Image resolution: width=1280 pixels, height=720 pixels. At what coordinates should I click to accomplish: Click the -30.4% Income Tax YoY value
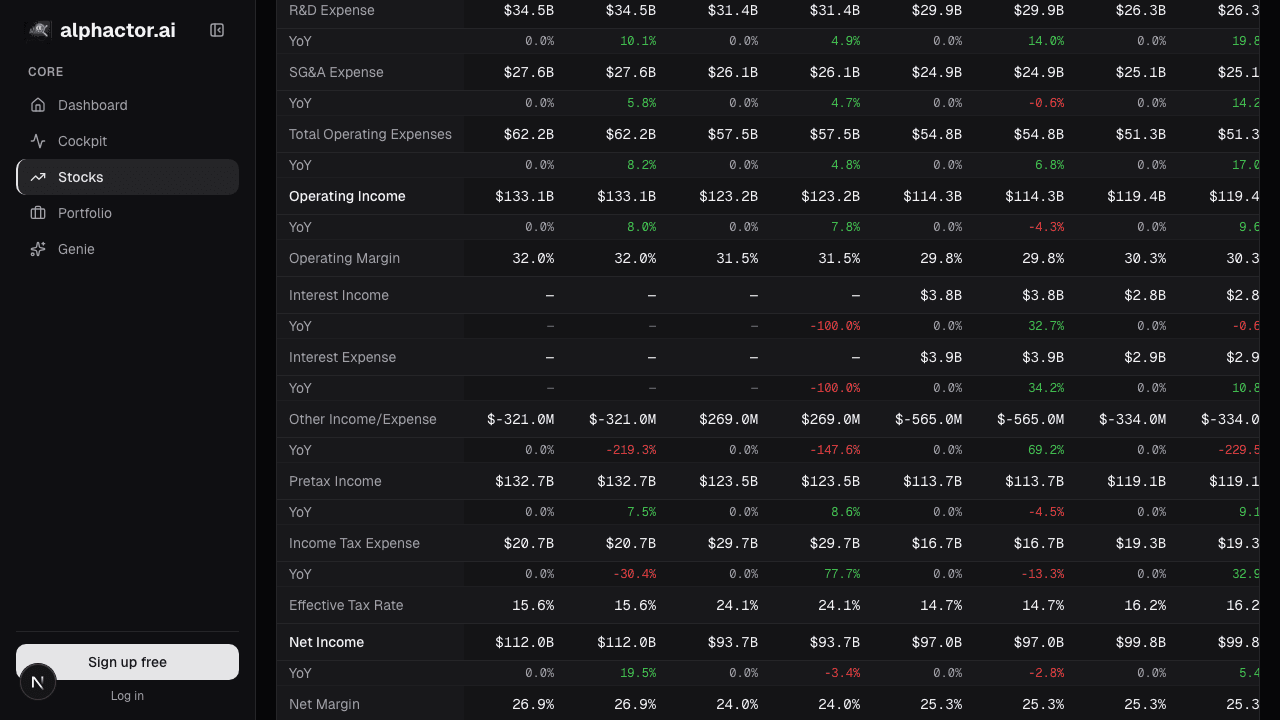click(635, 574)
